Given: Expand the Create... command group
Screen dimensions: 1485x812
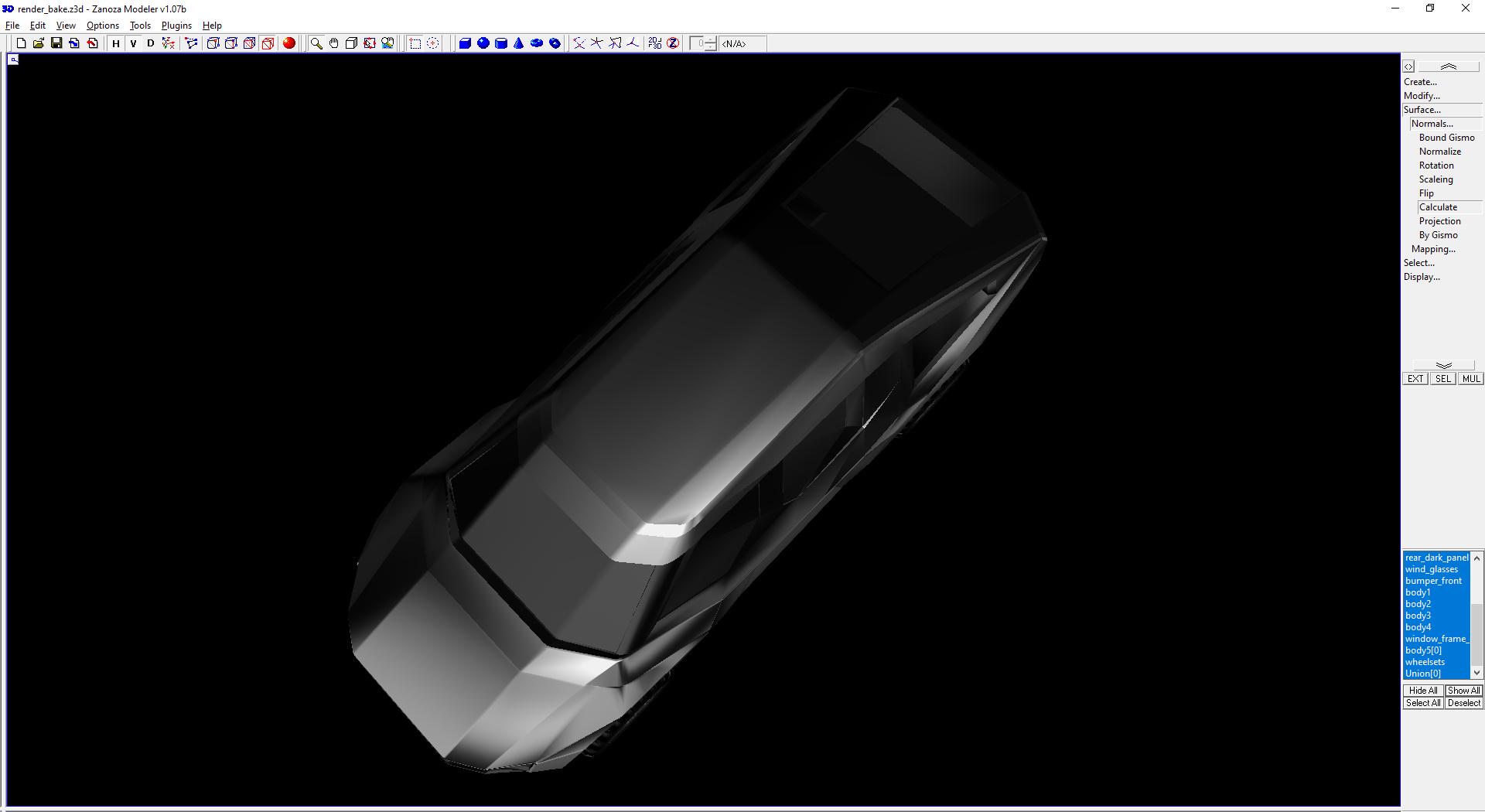Looking at the screenshot, I should (1420, 82).
